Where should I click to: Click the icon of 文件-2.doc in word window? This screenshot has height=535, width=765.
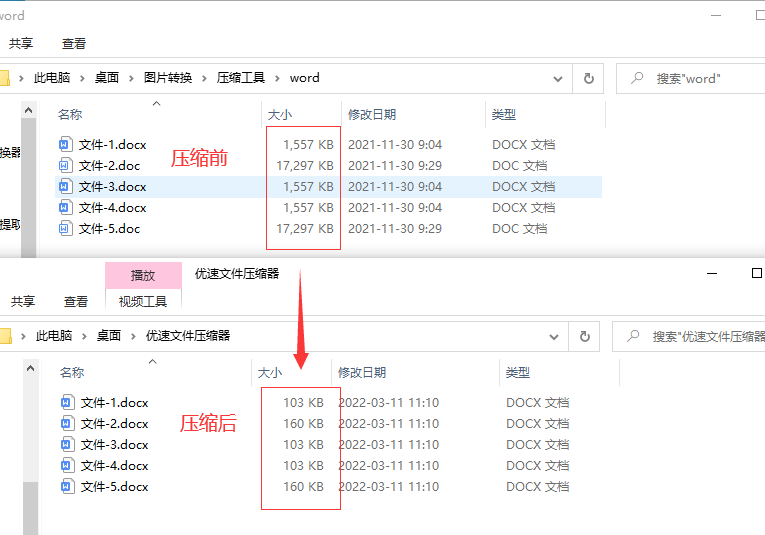66,166
